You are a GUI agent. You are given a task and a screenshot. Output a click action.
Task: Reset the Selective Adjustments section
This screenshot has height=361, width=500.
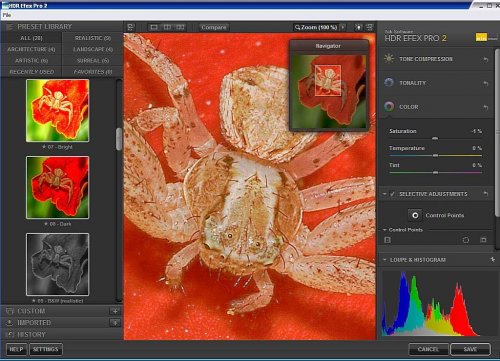[485, 194]
